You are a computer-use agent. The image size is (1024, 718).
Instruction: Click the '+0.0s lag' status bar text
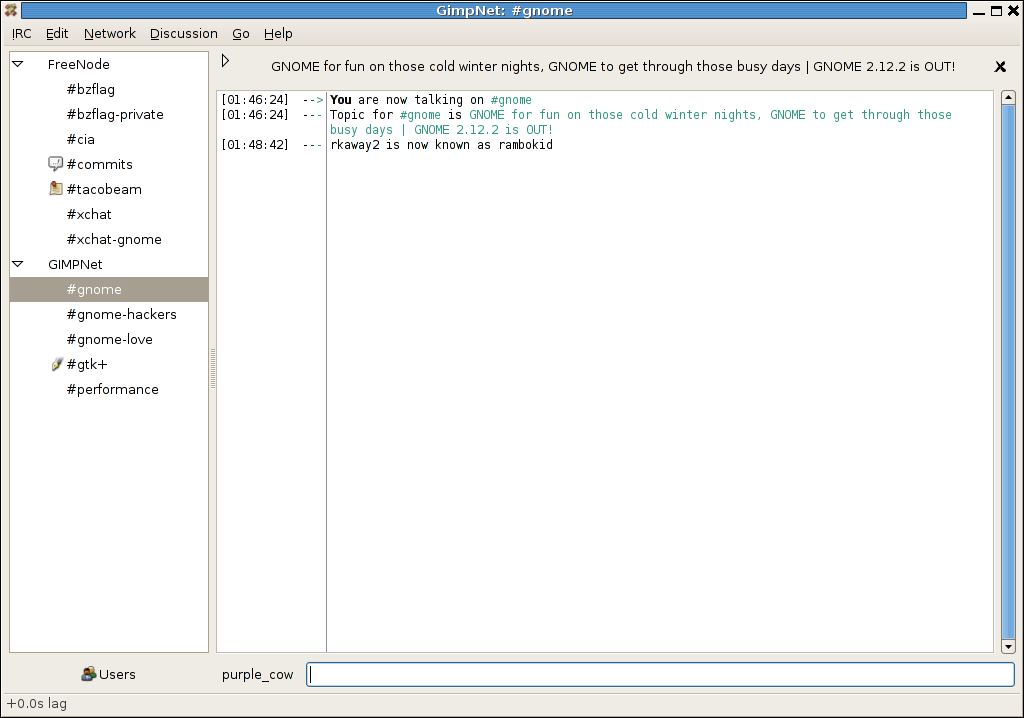[x=37, y=704]
